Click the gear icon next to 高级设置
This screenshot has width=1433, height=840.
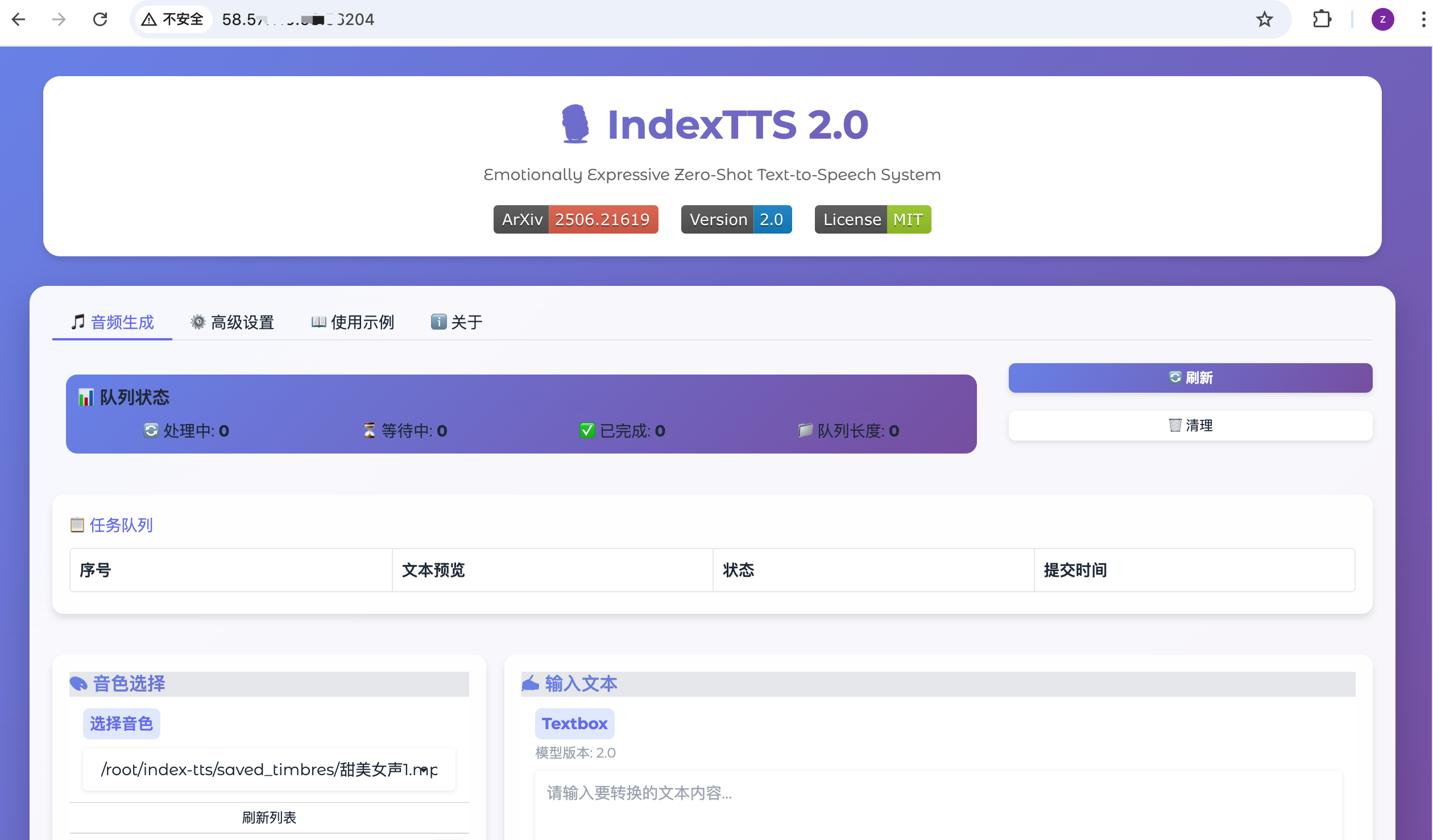pyautogui.click(x=197, y=322)
